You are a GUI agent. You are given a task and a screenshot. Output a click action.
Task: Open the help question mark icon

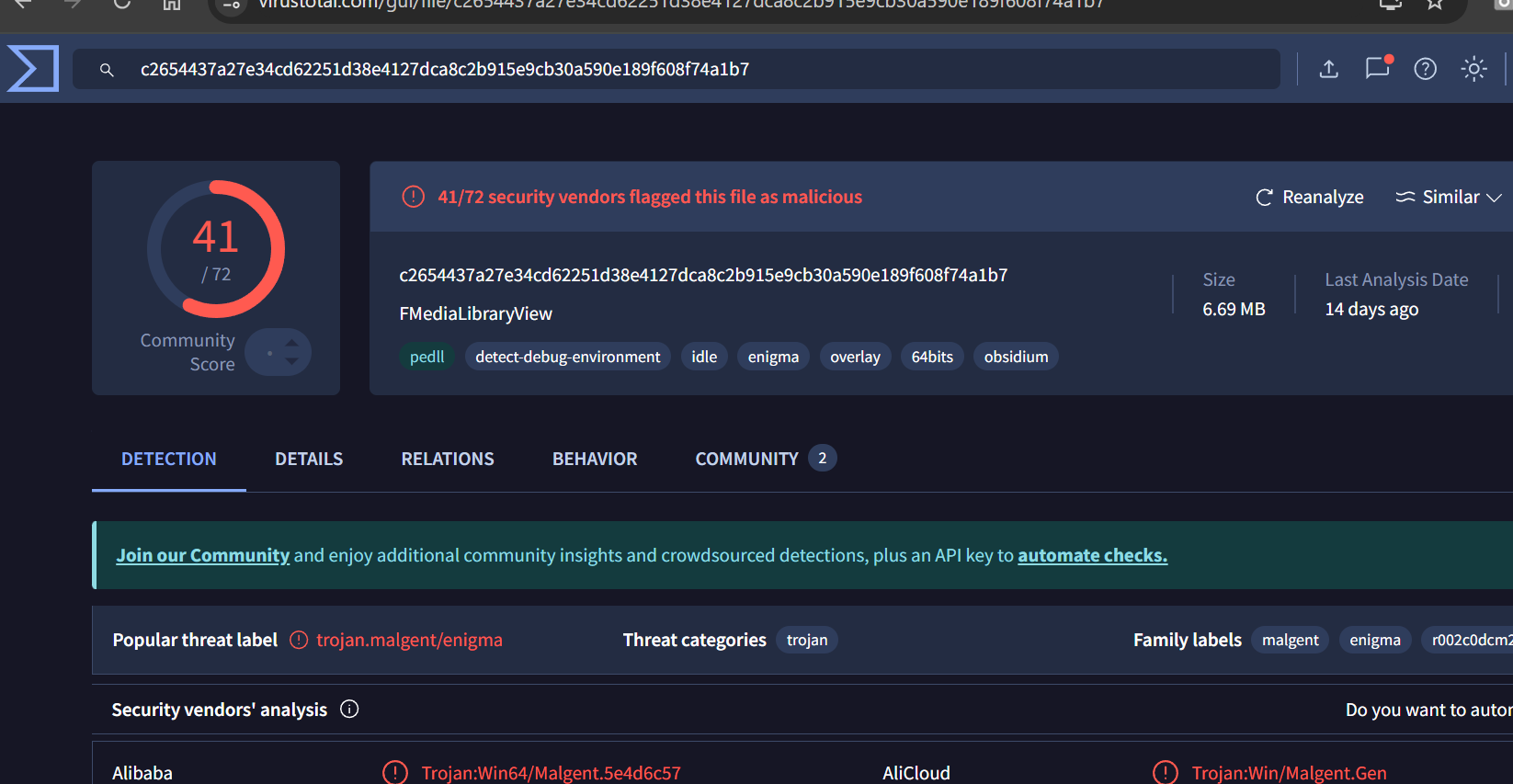[1426, 69]
